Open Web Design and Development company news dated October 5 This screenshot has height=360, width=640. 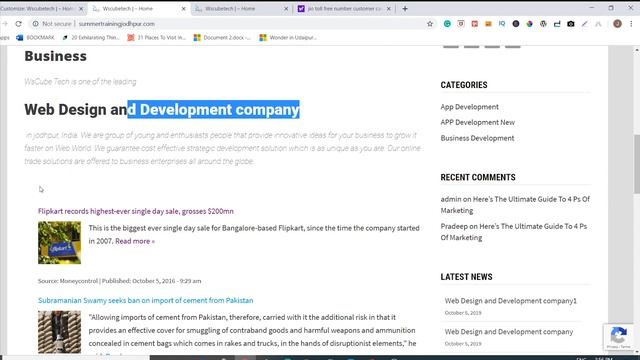[509, 332]
